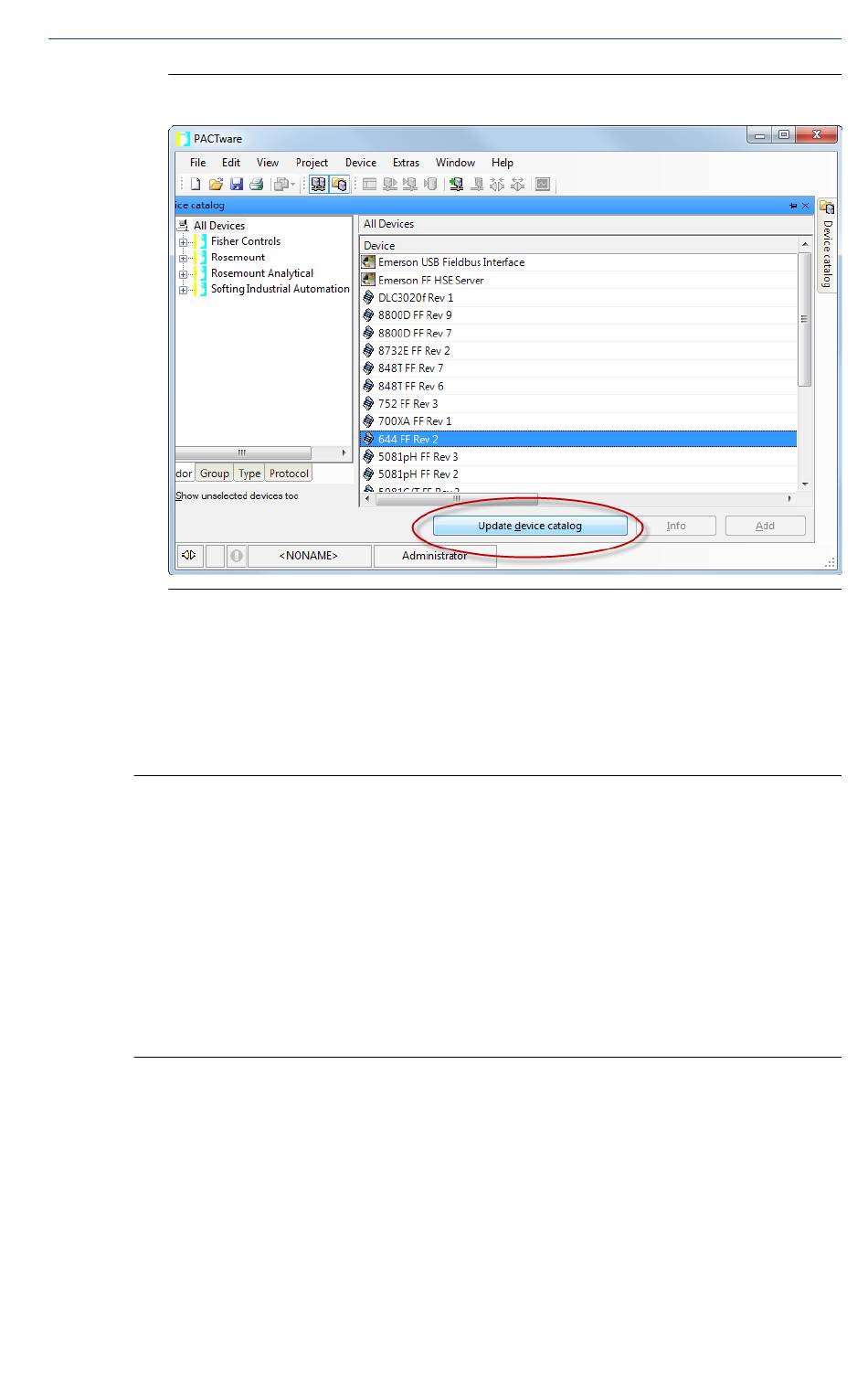Open the Device catalog side tab
The width and height of the screenshot is (868, 1384).
pyautogui.click(x=827, y=245)
